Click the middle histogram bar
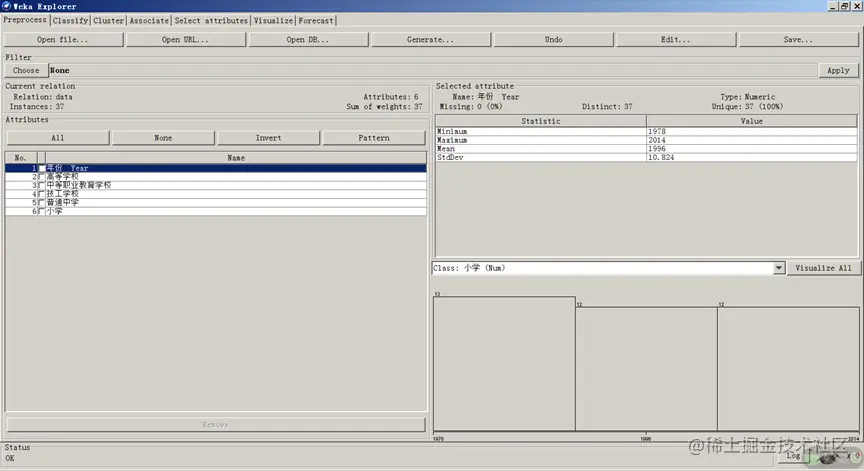This screenshot has width=864, height=471. (x=646, y=369)
